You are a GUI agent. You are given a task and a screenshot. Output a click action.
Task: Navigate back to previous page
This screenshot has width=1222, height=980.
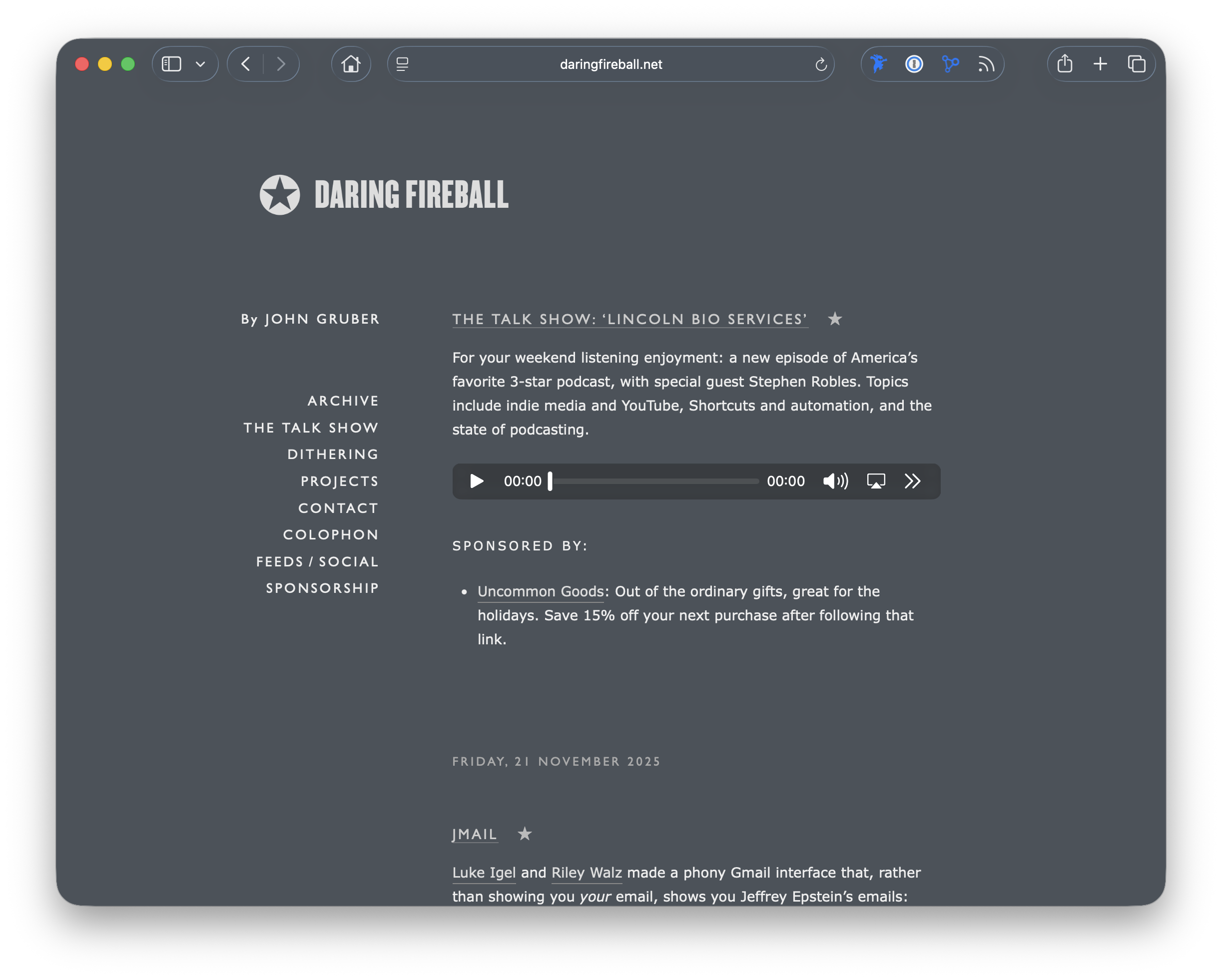click(x=244, y=64)
